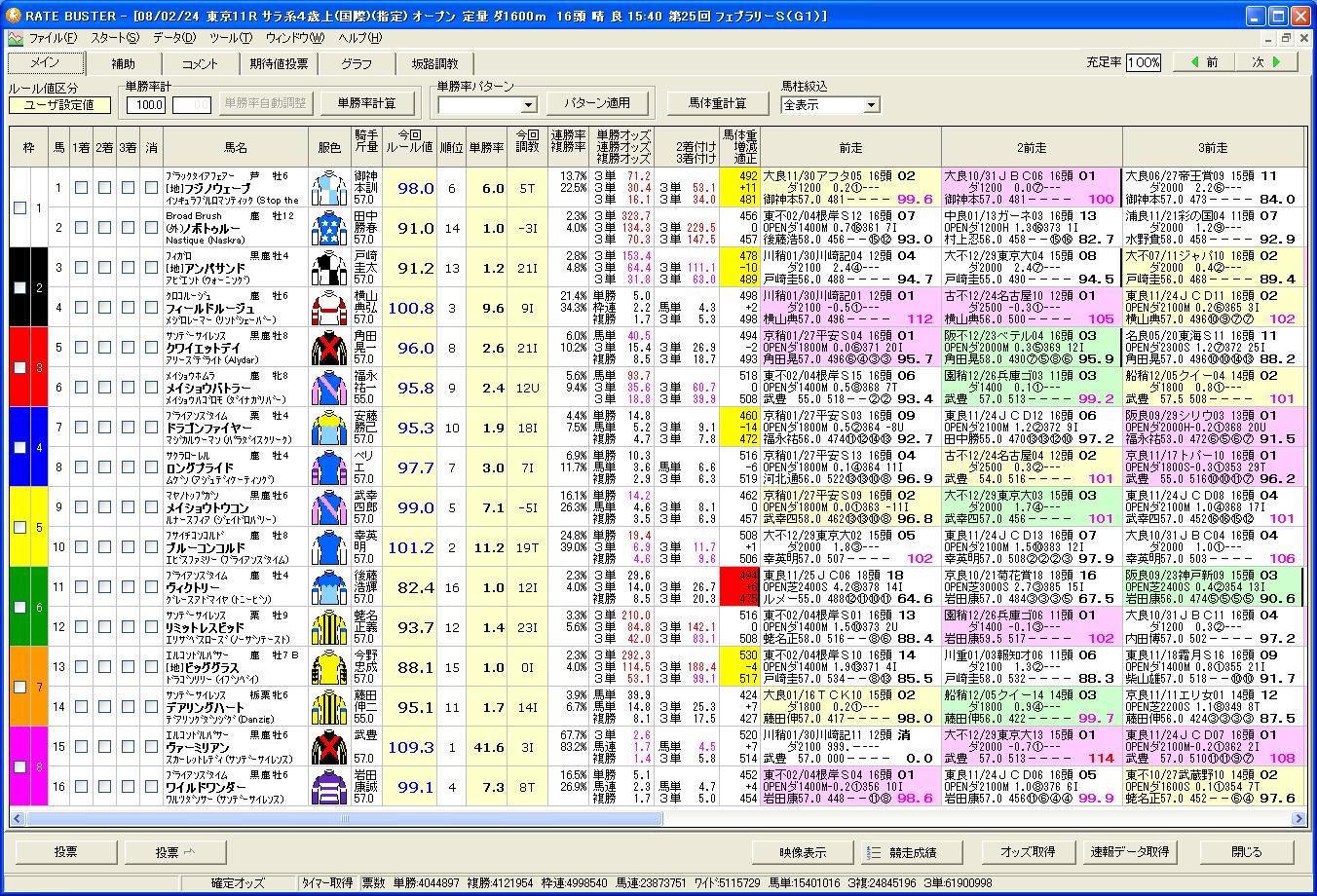Viewport: 1317px width, 896px height.
Task: Click the green previous-race arrow icon
Action: pyautogui.click(x=1193, y=61)
